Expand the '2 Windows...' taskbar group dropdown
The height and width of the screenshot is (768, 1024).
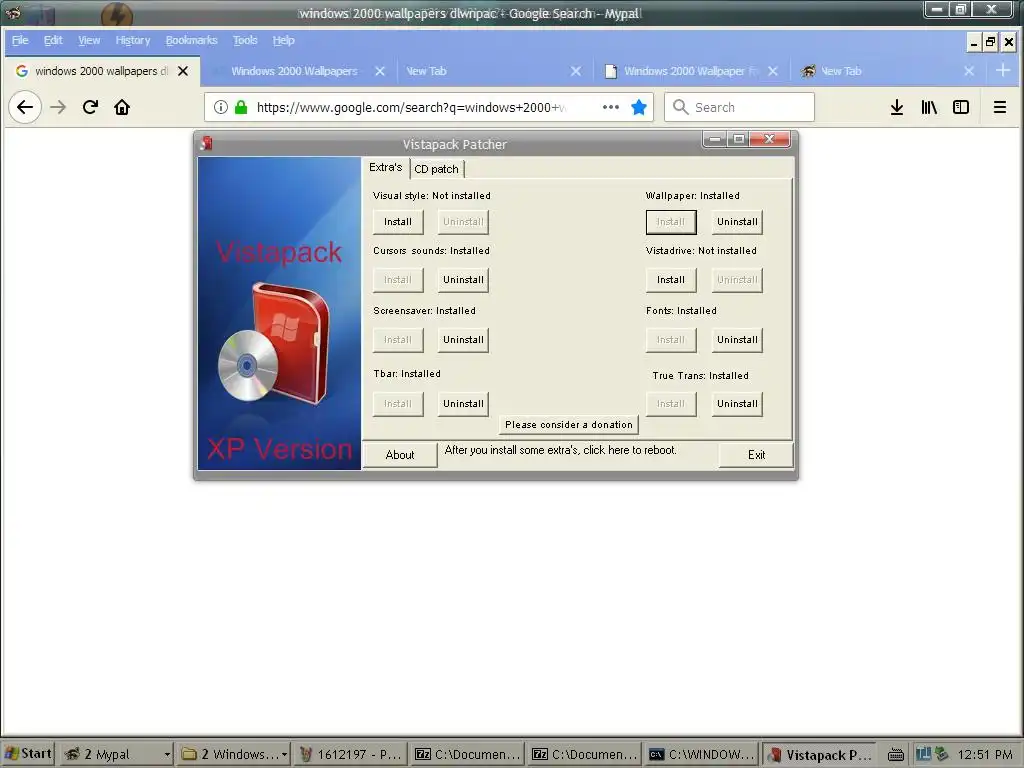(284, 754)
